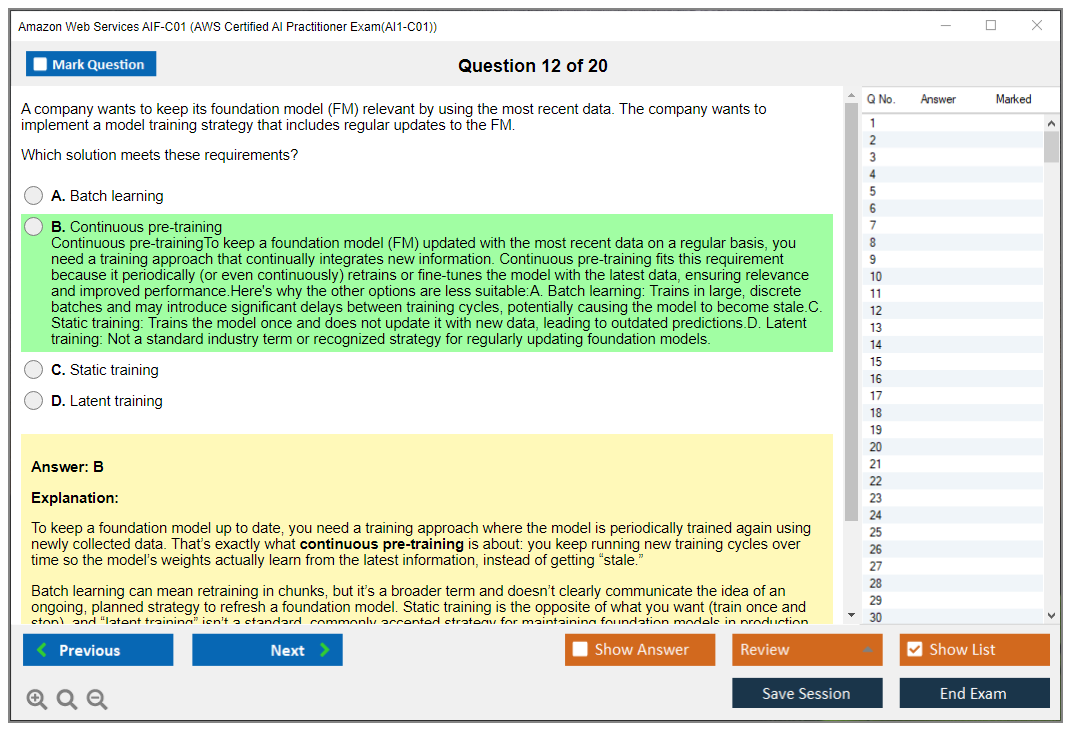Click the Answer column header
The height and width of the screenshot is (735, 1075).
coord(937,99)
